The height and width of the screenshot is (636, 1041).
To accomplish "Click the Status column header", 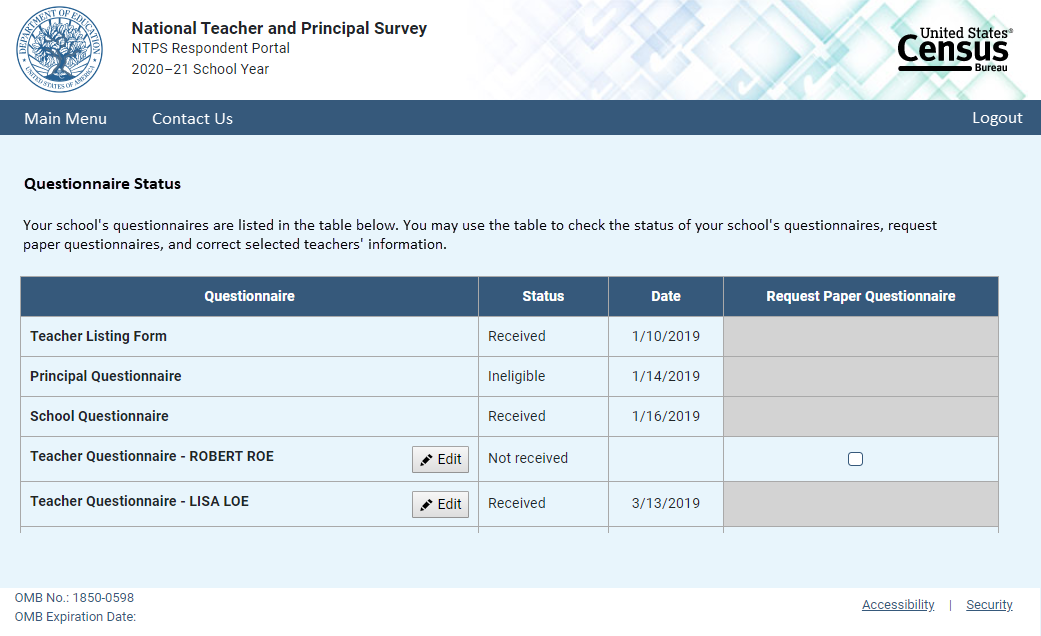I will click(543, 296).
